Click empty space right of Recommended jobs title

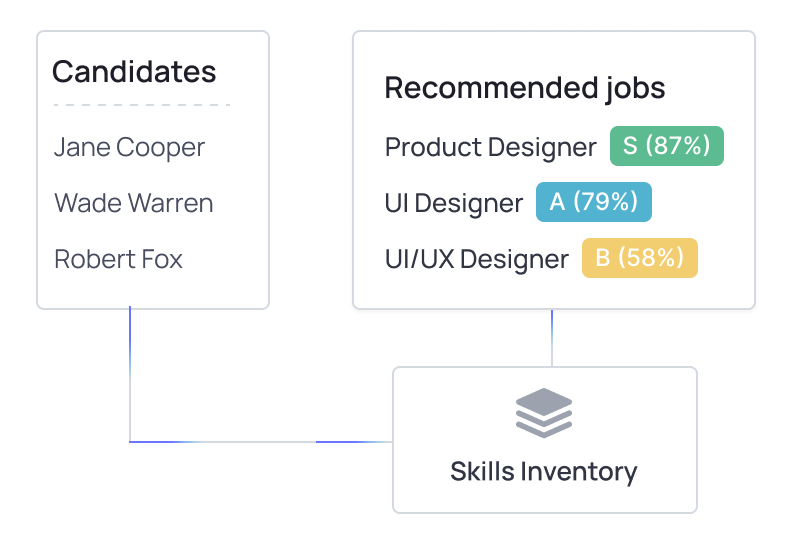click(x=708, y=88)
